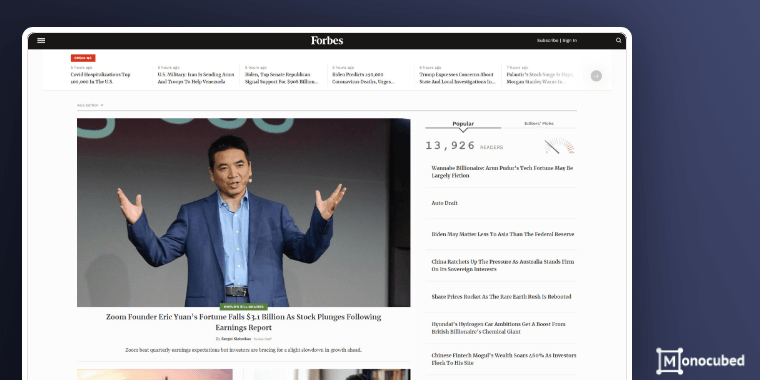The height and width of the screenshot is (380, 760).
Task: Click the bottom-left story thumbnail image
Action: [x=155, y=375]
